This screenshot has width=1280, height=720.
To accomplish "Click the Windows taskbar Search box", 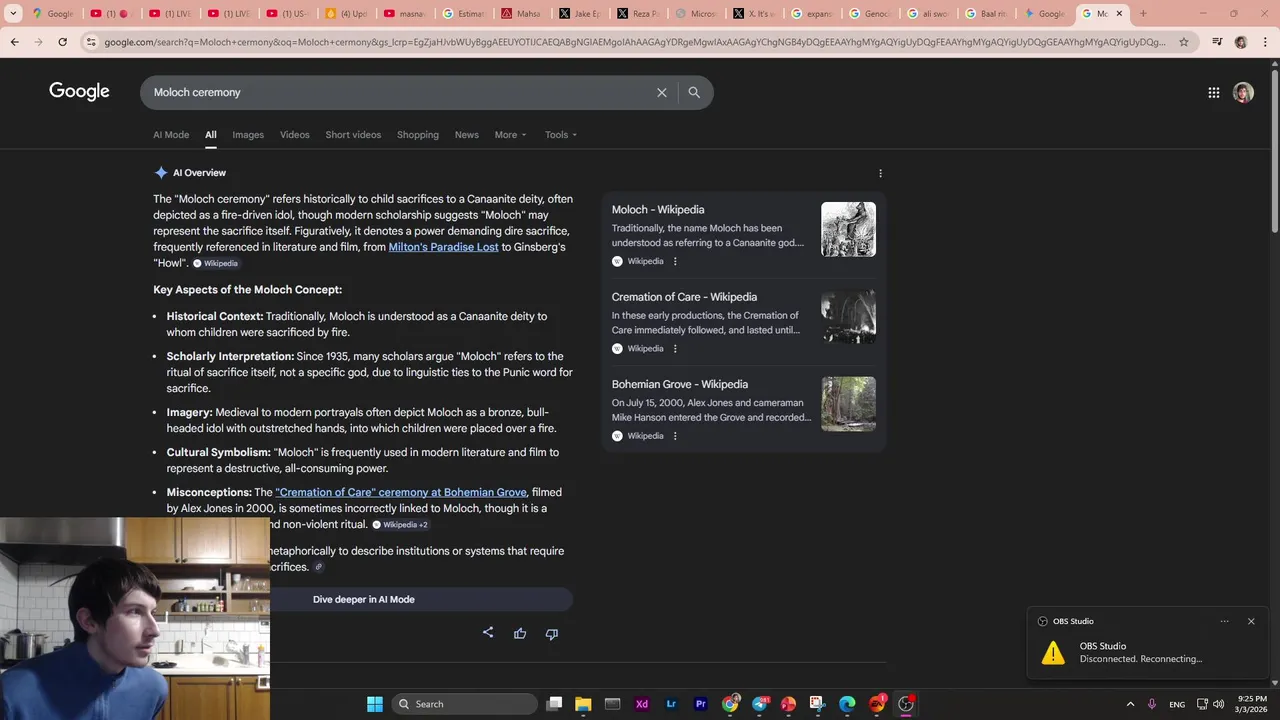I will [464, 704].
